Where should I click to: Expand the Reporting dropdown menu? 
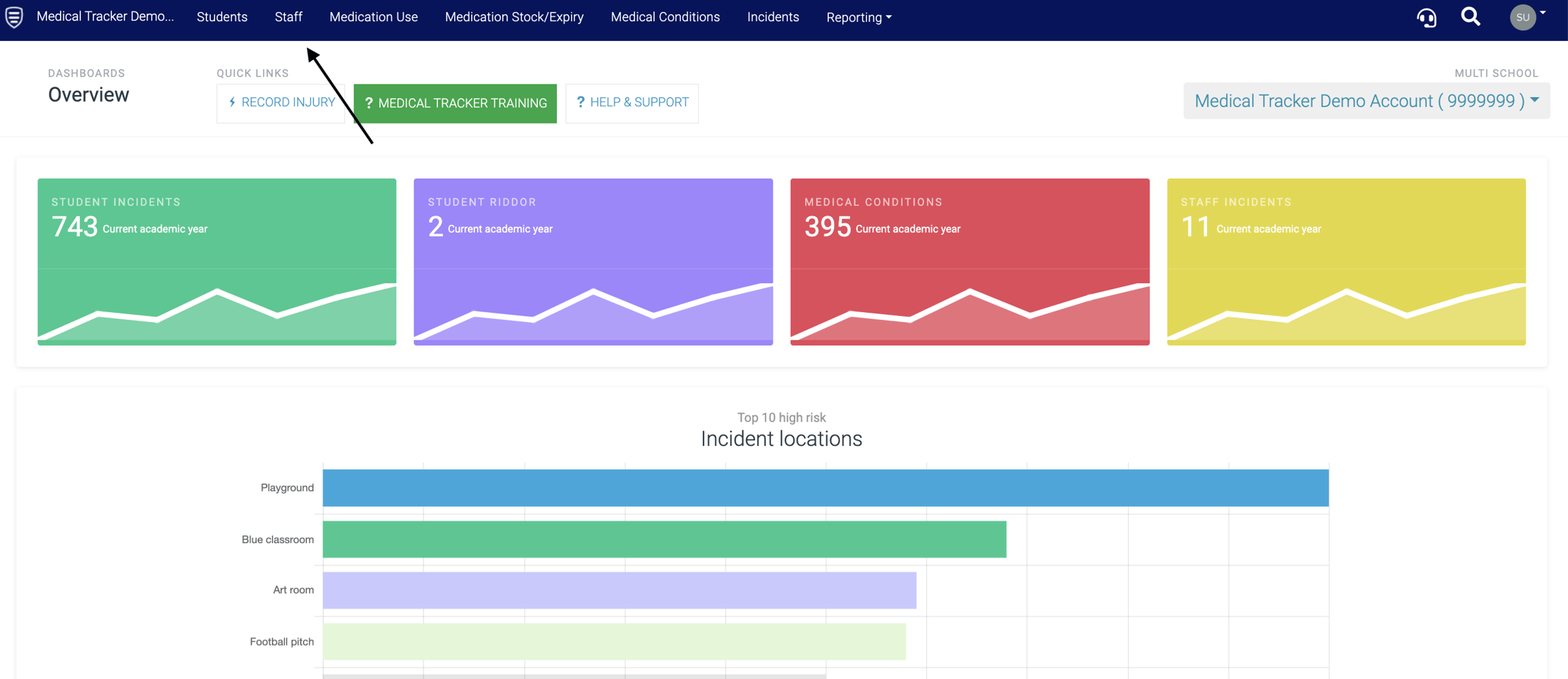(x=859, y=17)
